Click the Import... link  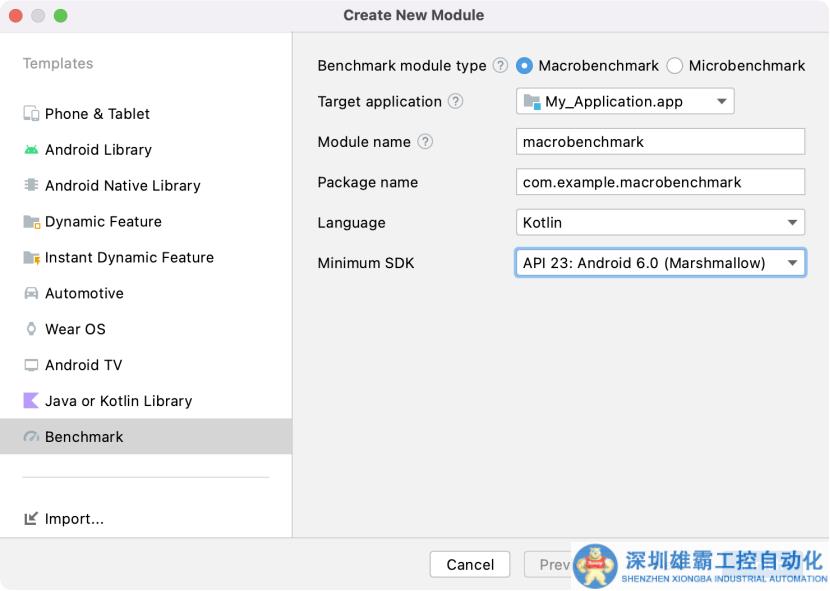pyautogui.click(x=74, y=519)
